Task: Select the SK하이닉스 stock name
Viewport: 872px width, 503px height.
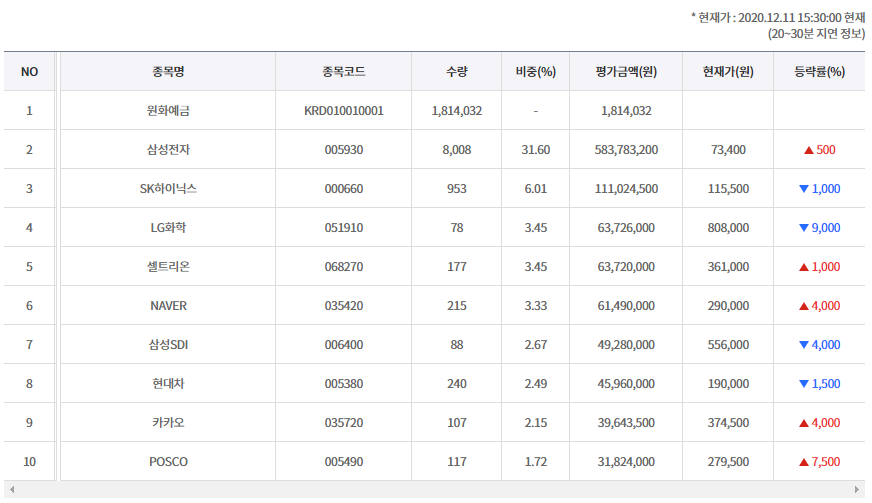Action: [x=168, y=189]
